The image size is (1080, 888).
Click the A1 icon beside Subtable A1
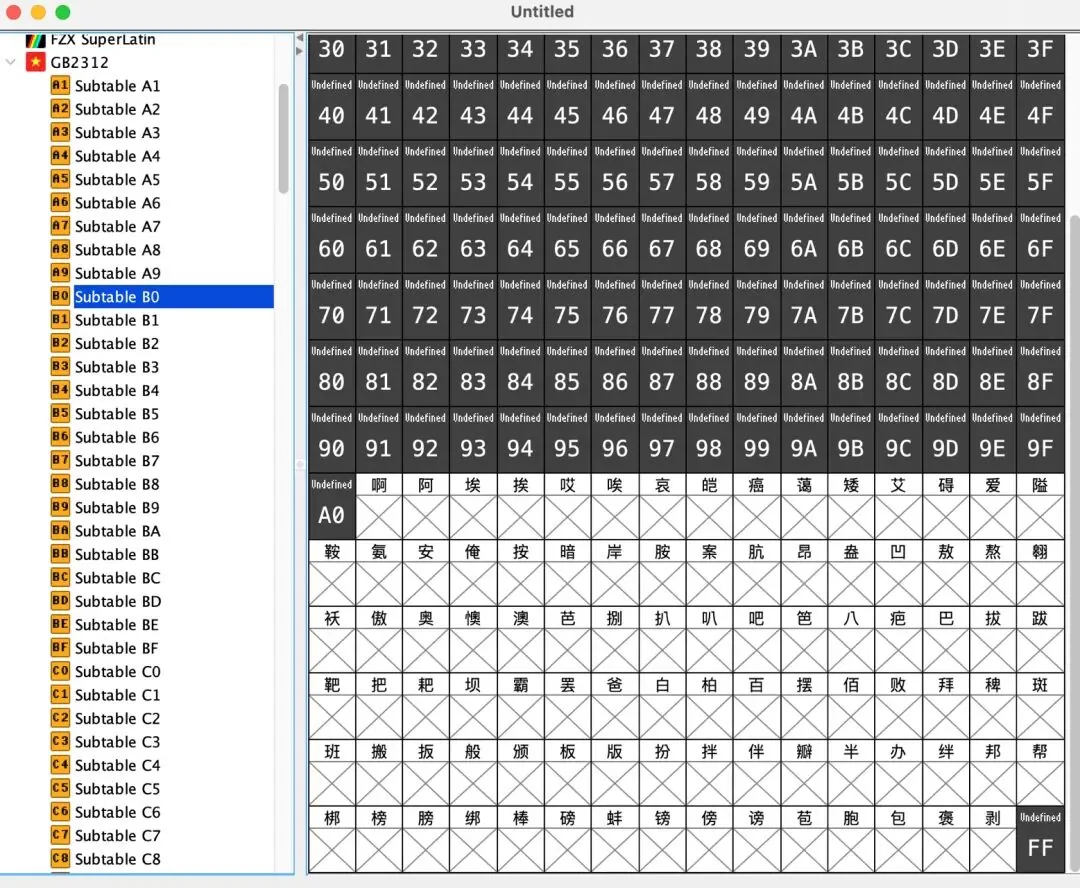(x=60, y=85)
